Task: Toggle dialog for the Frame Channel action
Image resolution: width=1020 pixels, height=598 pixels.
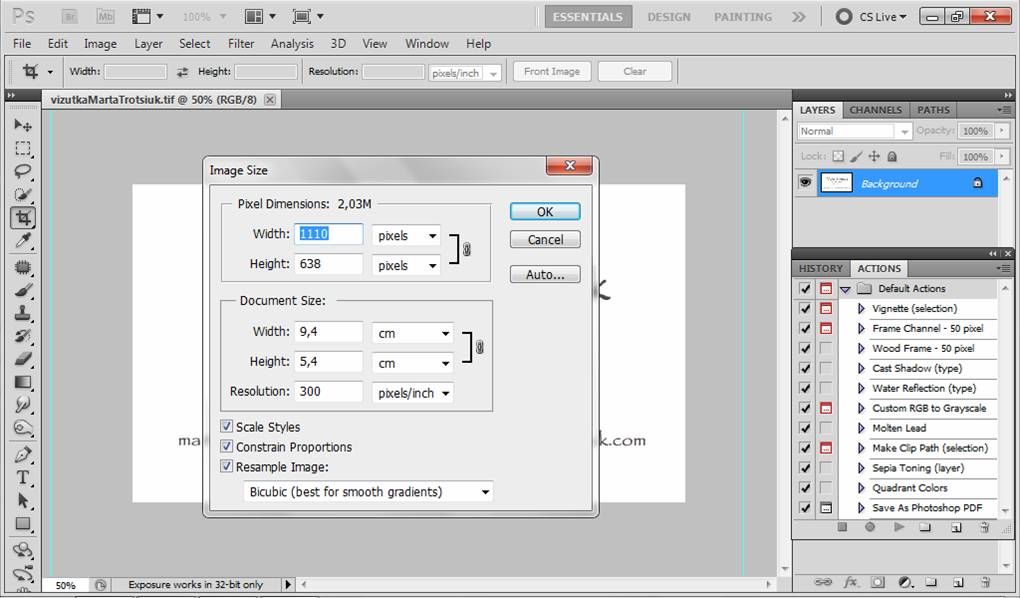Action: [x=825, y=329]
